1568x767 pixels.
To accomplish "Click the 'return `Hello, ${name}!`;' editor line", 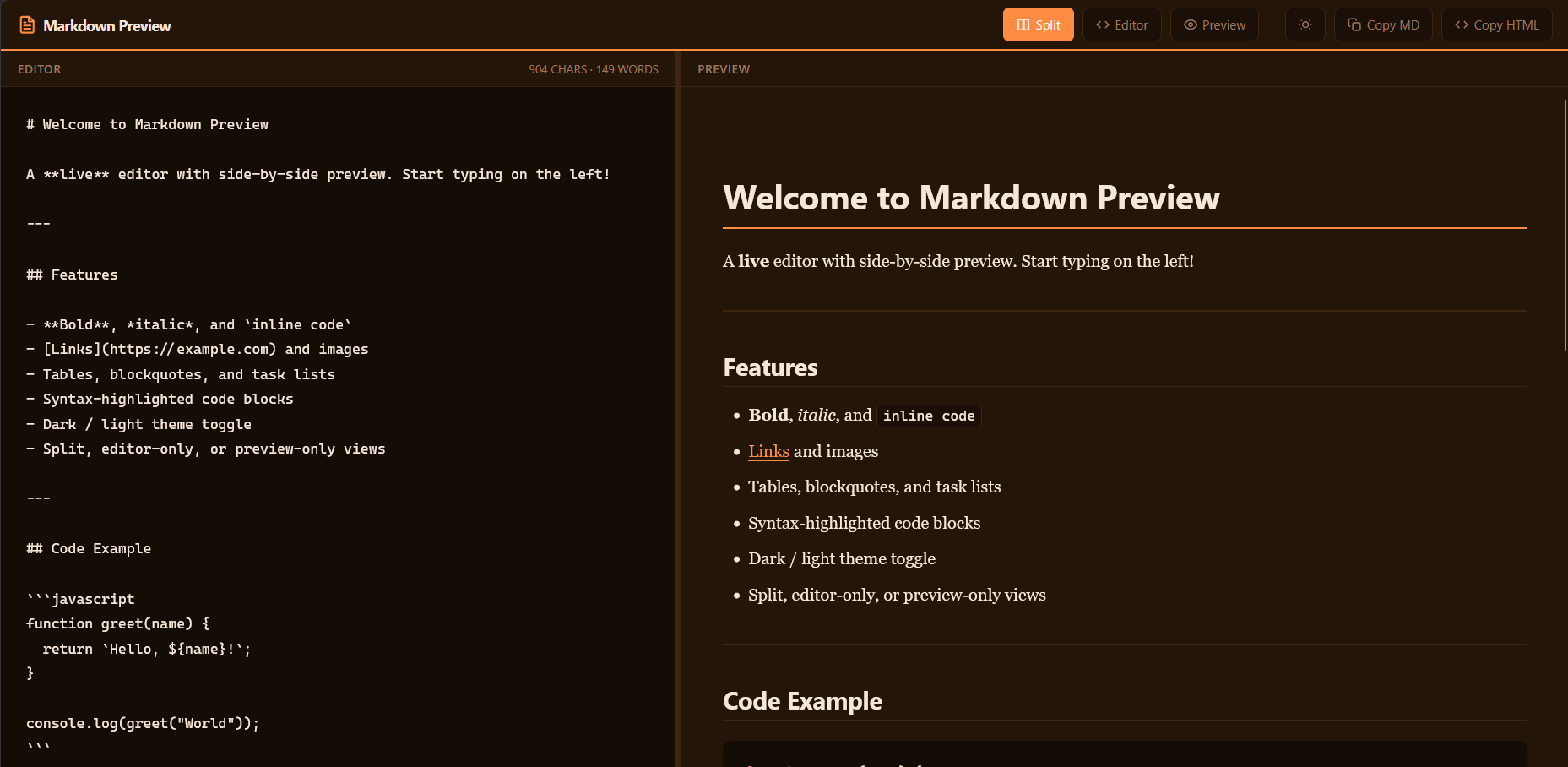I will pyautogui.click(x=147, y=649).
